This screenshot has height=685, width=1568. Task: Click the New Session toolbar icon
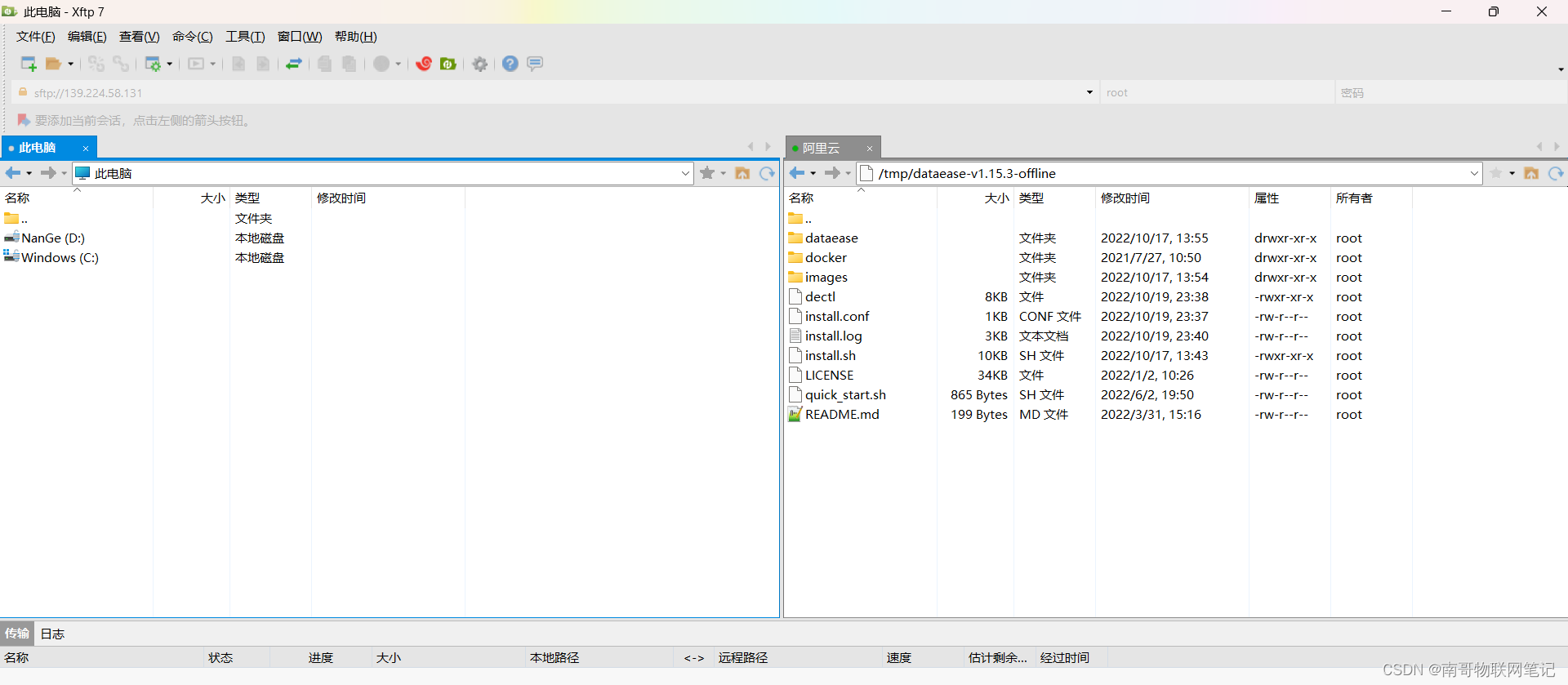pyautogui.click(x=29, y=64)
